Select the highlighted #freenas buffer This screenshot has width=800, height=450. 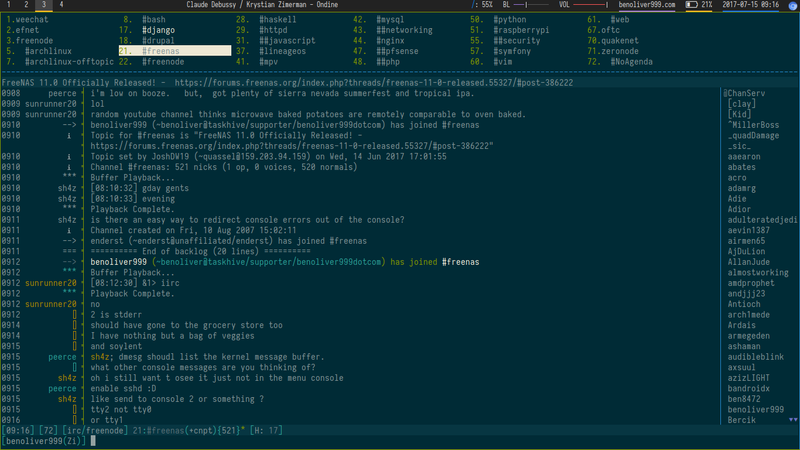pos(174,51)
